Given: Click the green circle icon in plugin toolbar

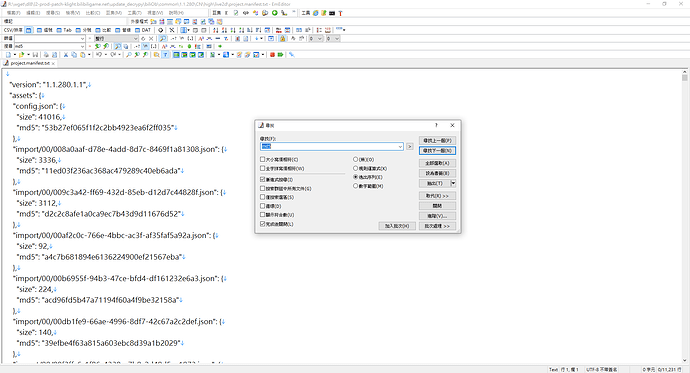Looking at the screenshot, I should pyautogui.click(x=275, y=13).
